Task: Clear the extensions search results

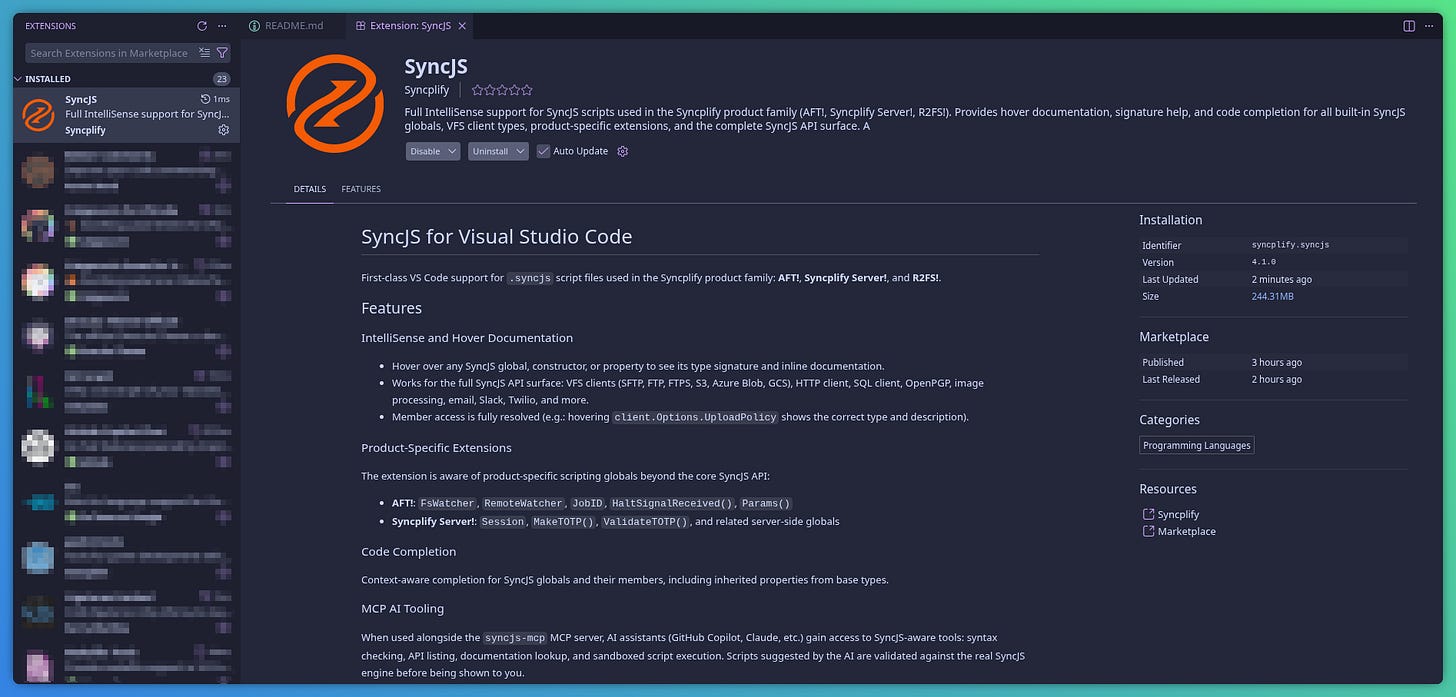Action: [204, 53]
